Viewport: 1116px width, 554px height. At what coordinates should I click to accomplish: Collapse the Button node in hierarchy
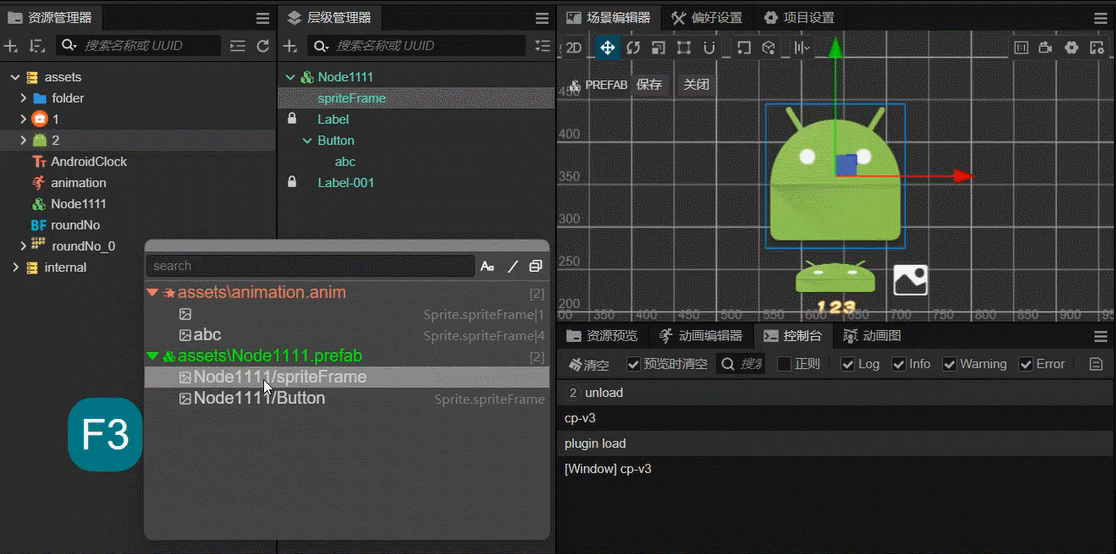(307, 140)
